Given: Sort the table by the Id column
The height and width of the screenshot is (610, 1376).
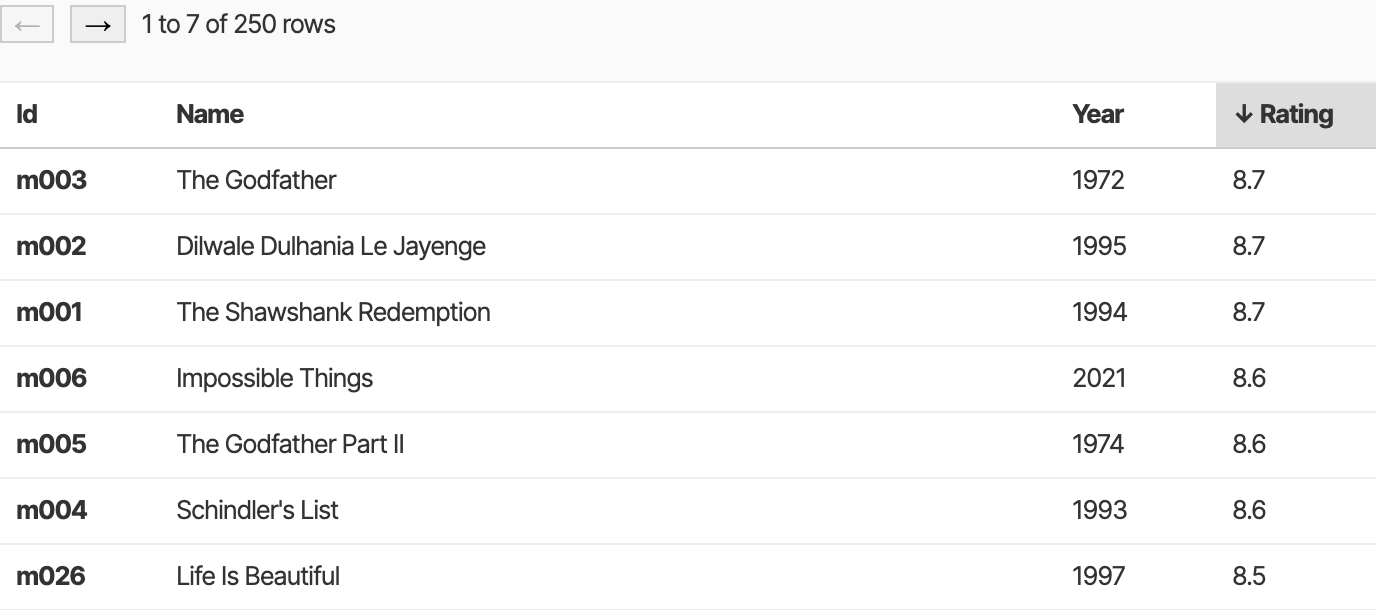Looking at the screenshot, I should [27, 114].
